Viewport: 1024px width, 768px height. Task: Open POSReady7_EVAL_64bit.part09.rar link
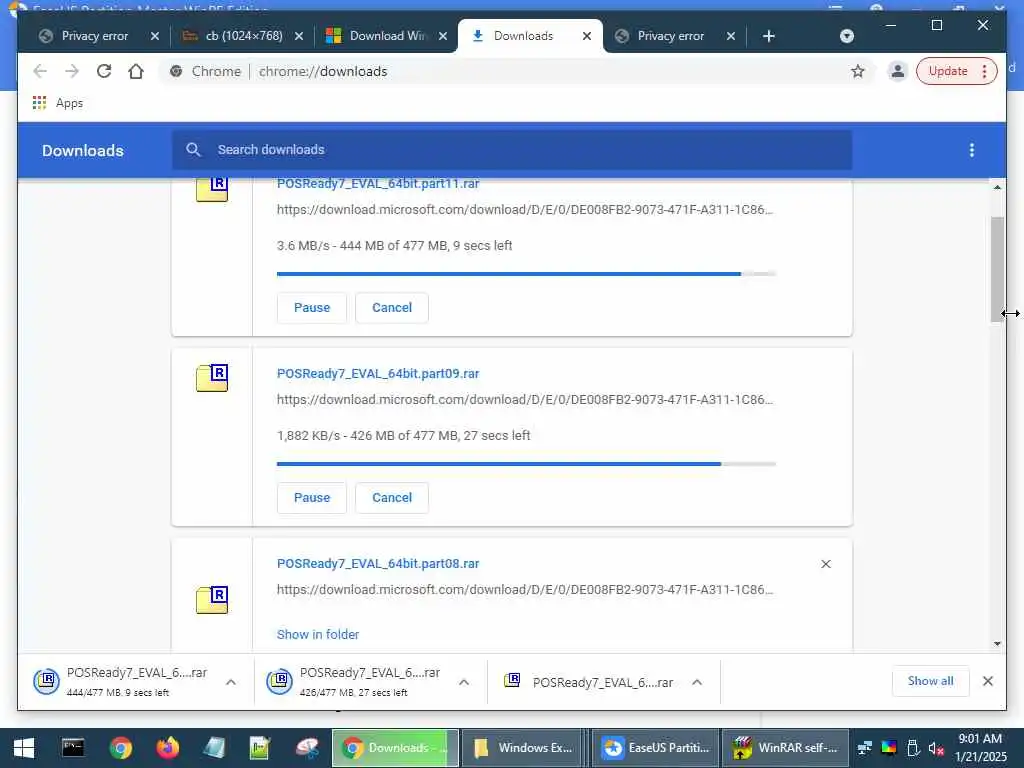(x=377, y=374)
